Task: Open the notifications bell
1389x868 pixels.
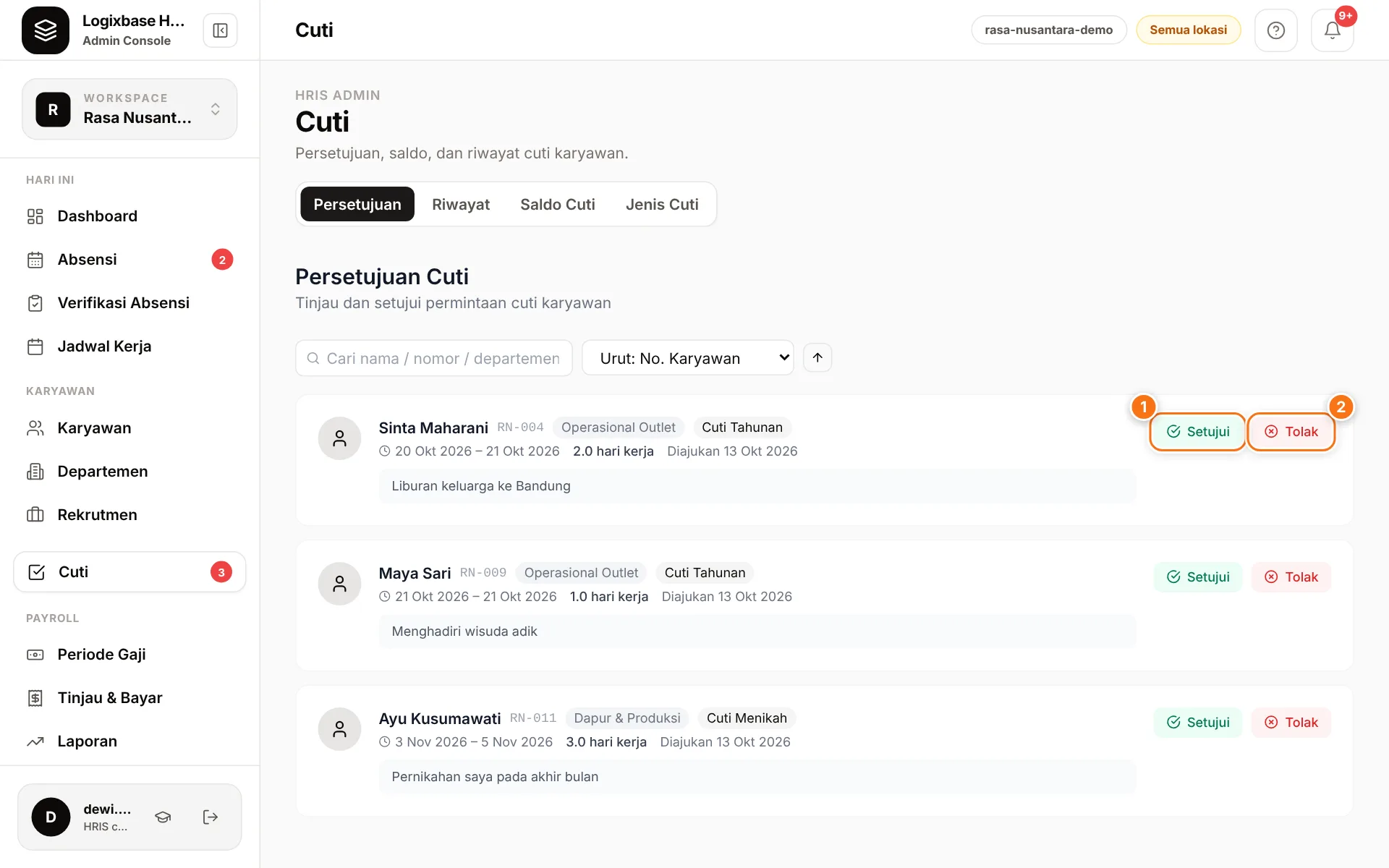Action: point(1332,30)
